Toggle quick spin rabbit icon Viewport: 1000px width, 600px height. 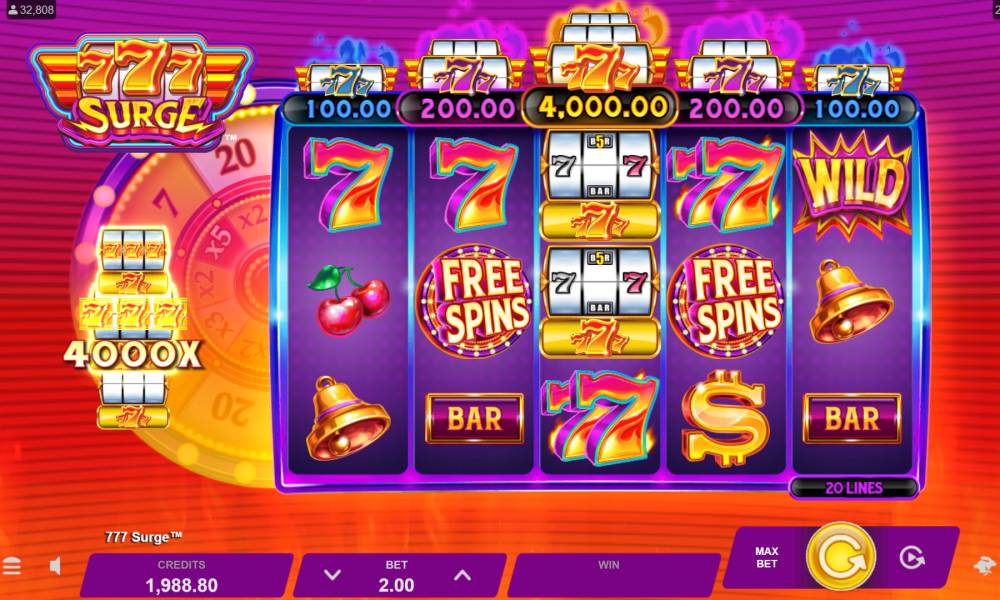tap(986, 565)
